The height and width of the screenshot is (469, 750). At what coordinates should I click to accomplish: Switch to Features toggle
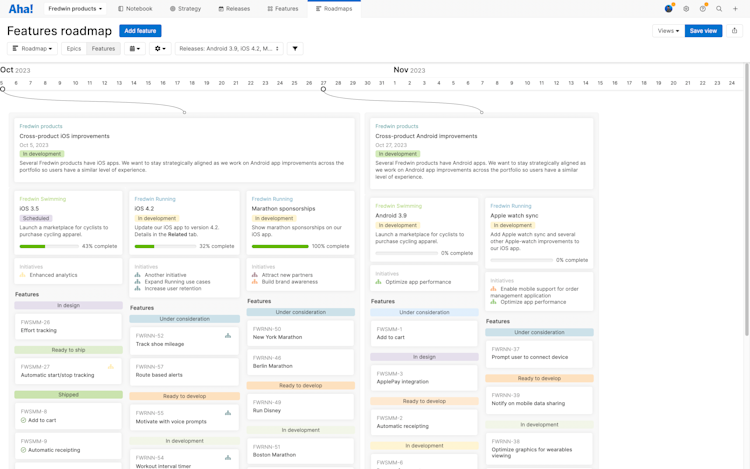coord(103,48)
